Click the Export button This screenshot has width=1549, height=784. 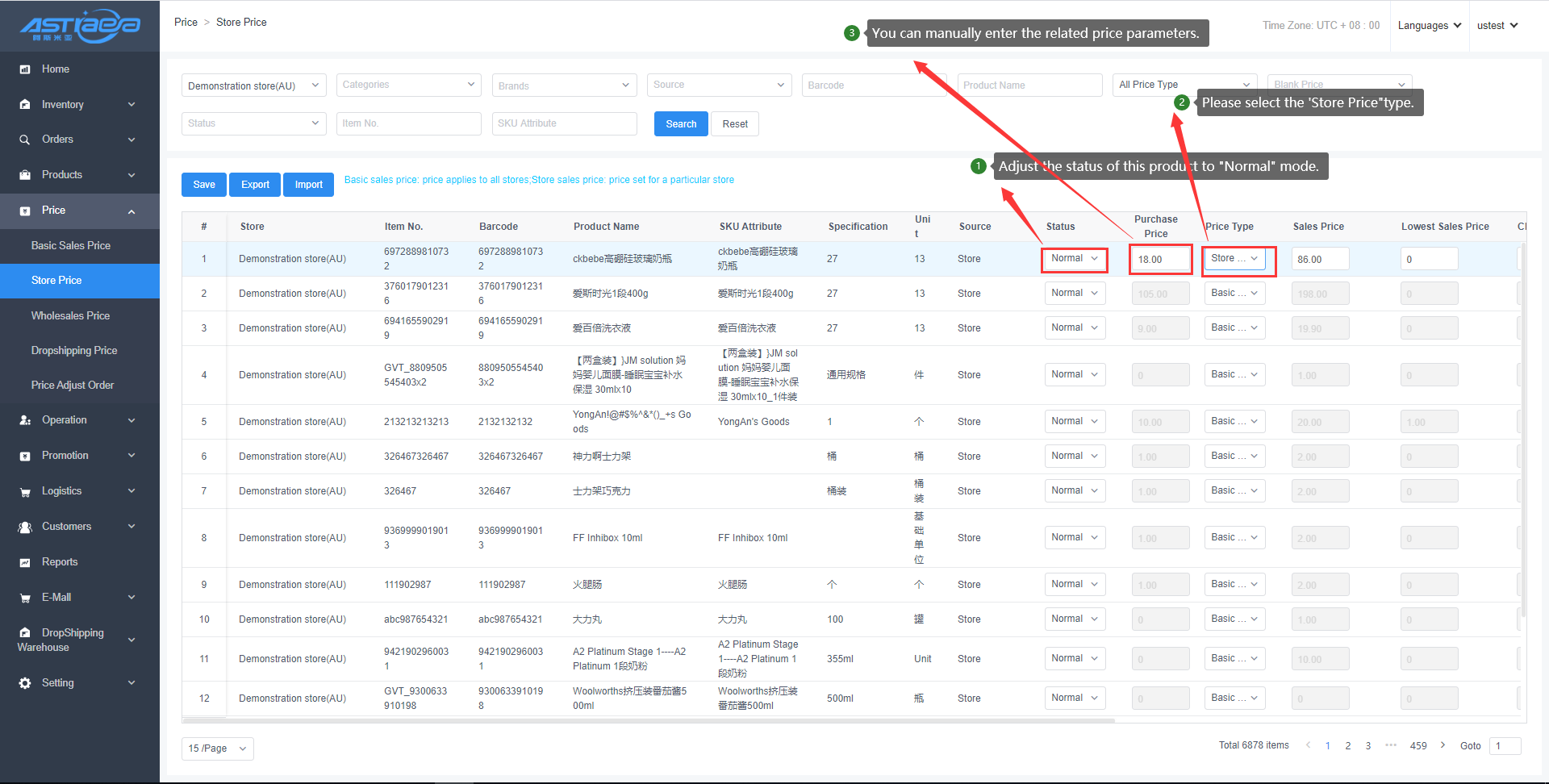point(255,185)
